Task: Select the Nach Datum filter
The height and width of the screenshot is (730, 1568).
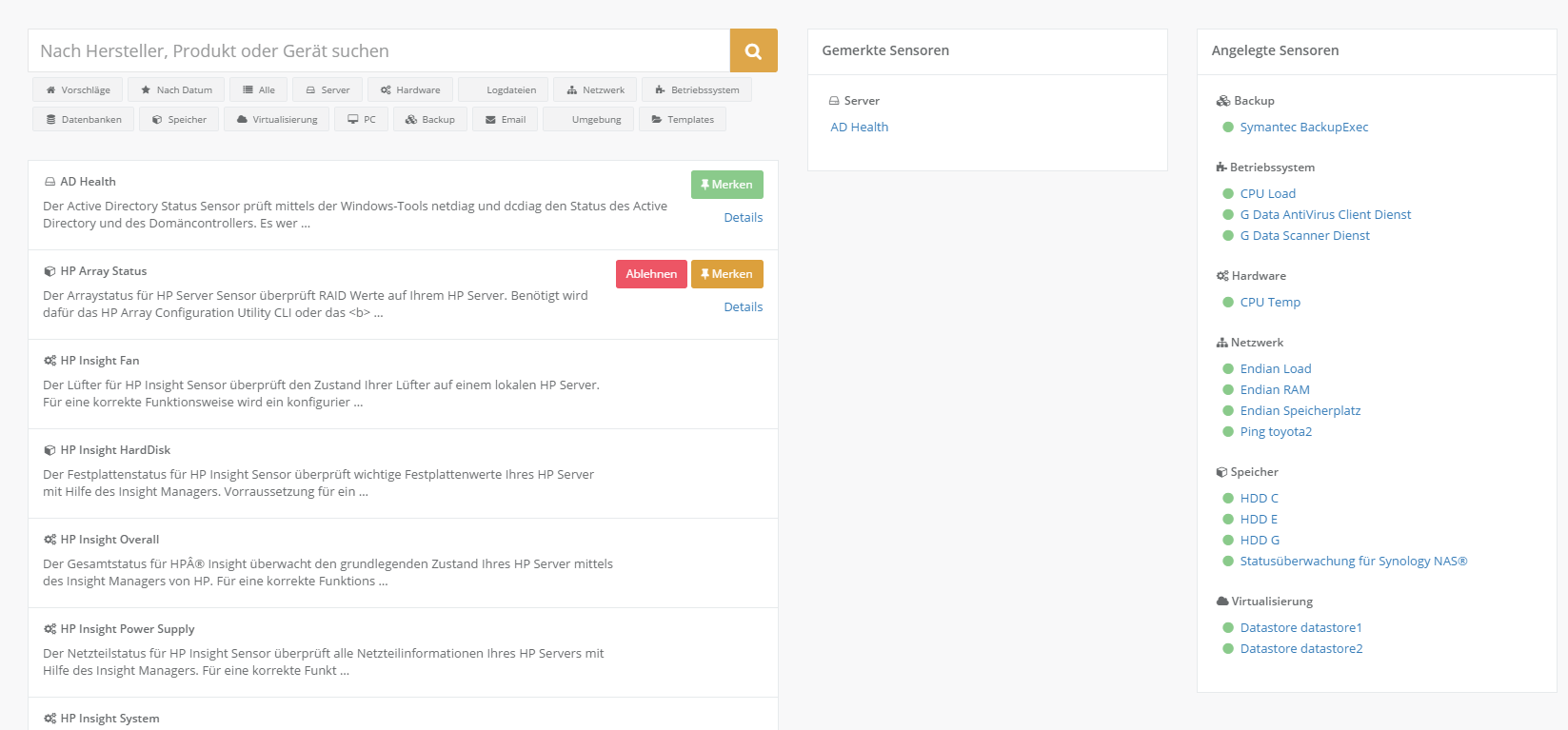Action: pyautogui.click(x=176, y=90)
